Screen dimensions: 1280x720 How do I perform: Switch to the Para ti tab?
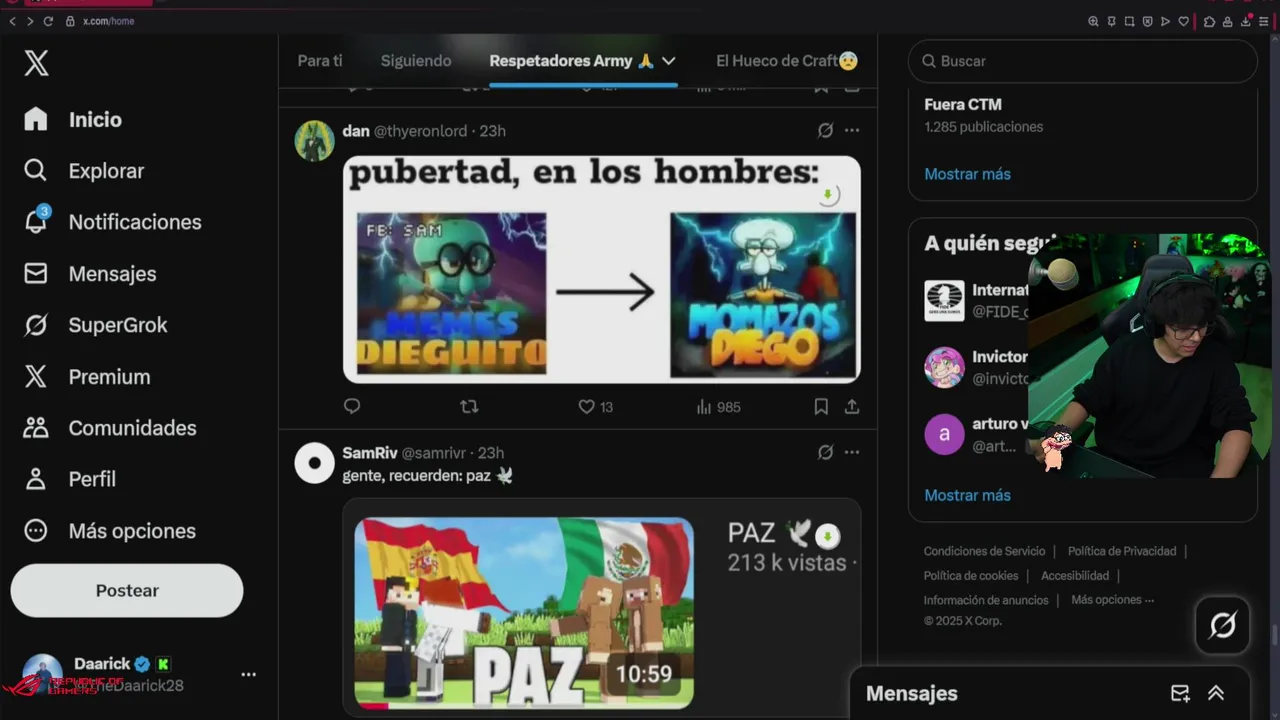320,61
